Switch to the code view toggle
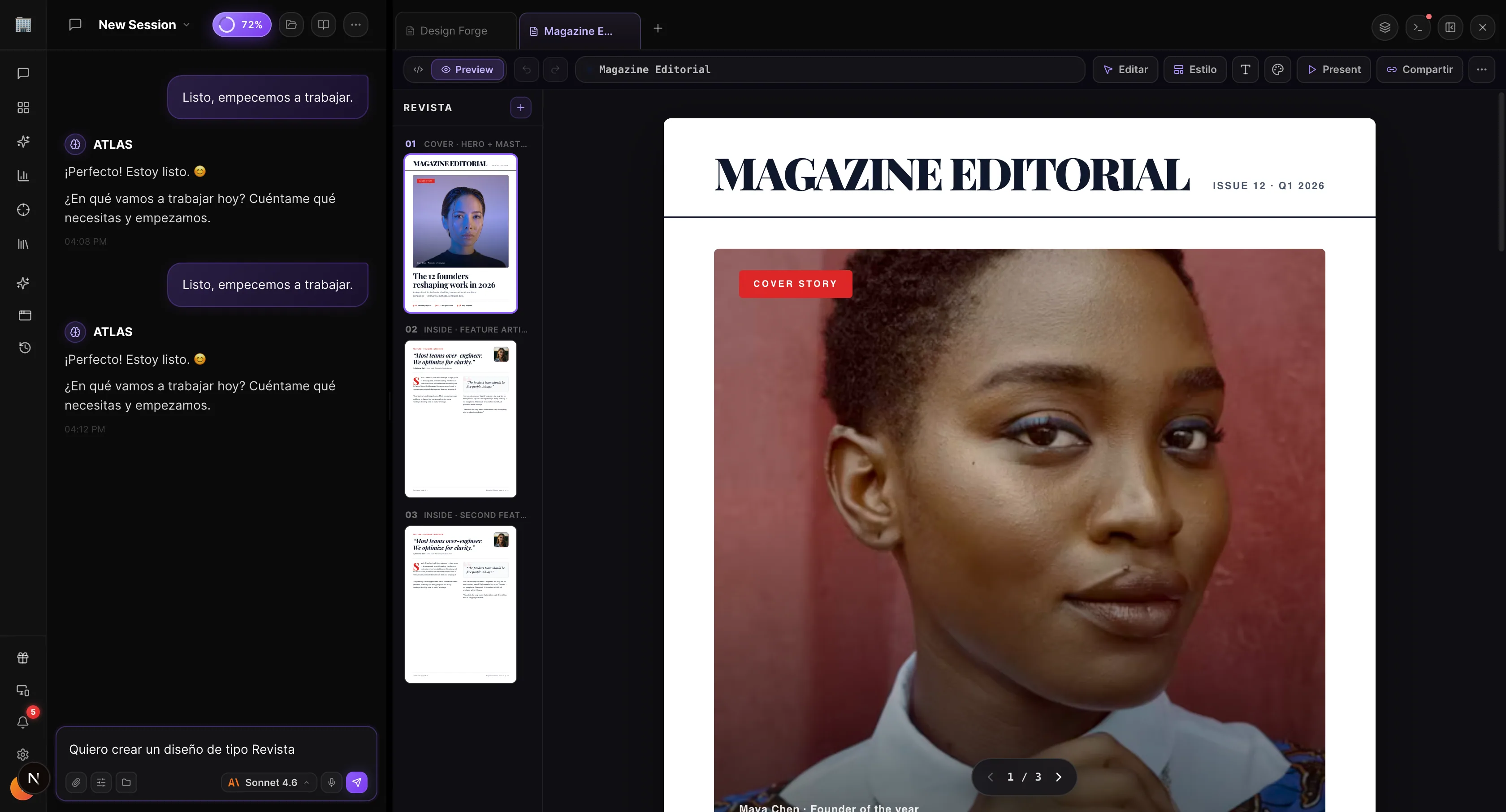Screen dimensions: 1506x812 [x=418, y=69]
